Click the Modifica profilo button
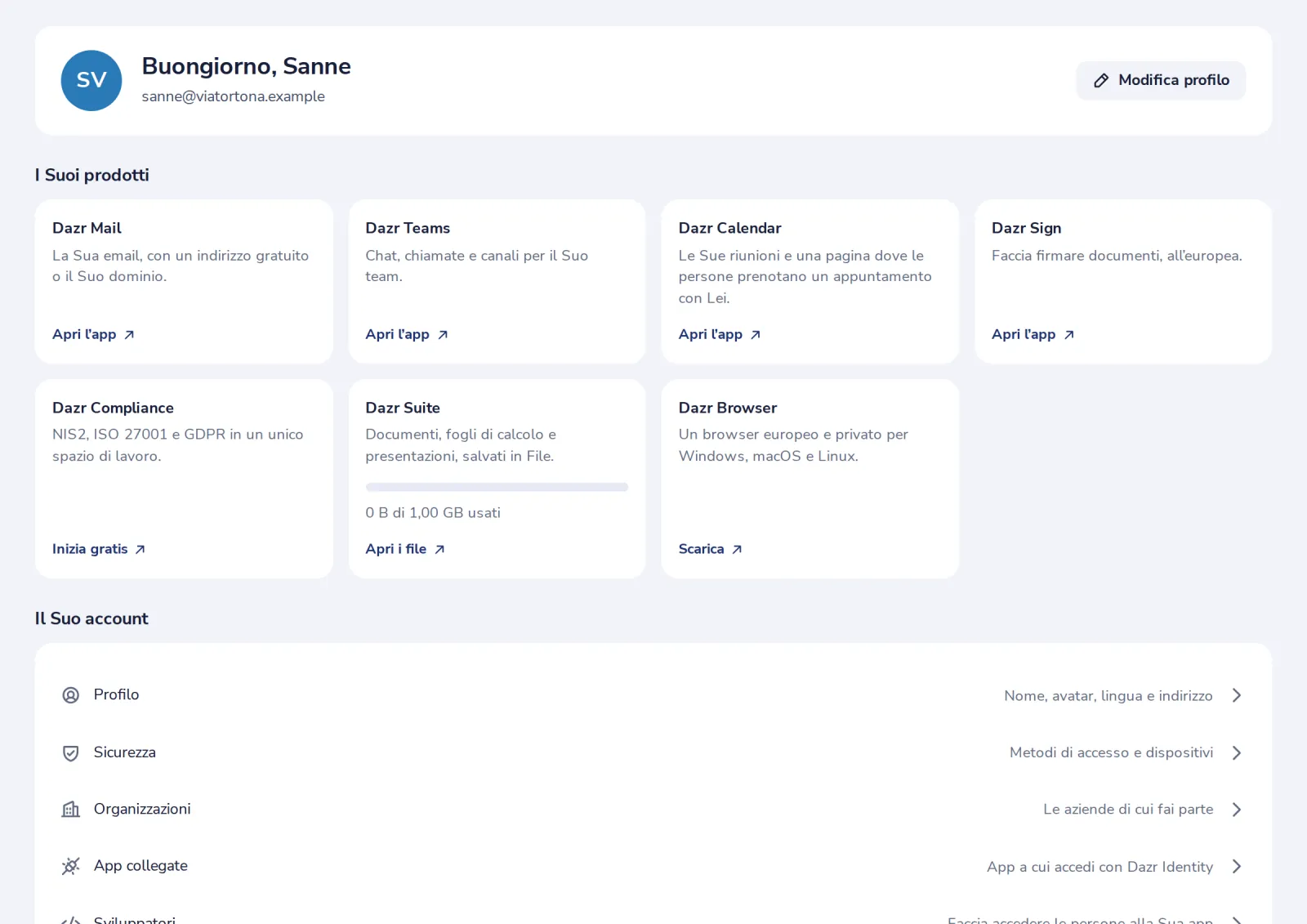This screenshot has width=1307, height=924. pos(1161,80)
